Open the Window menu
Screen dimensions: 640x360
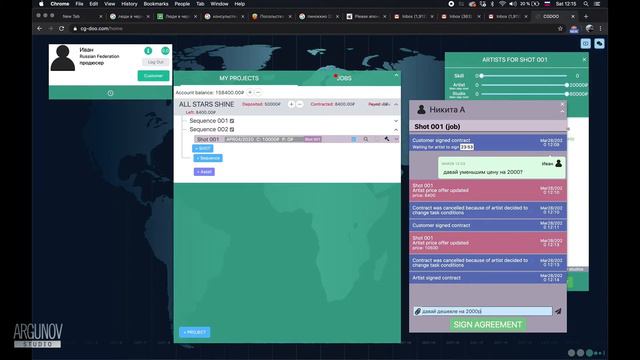219,4
